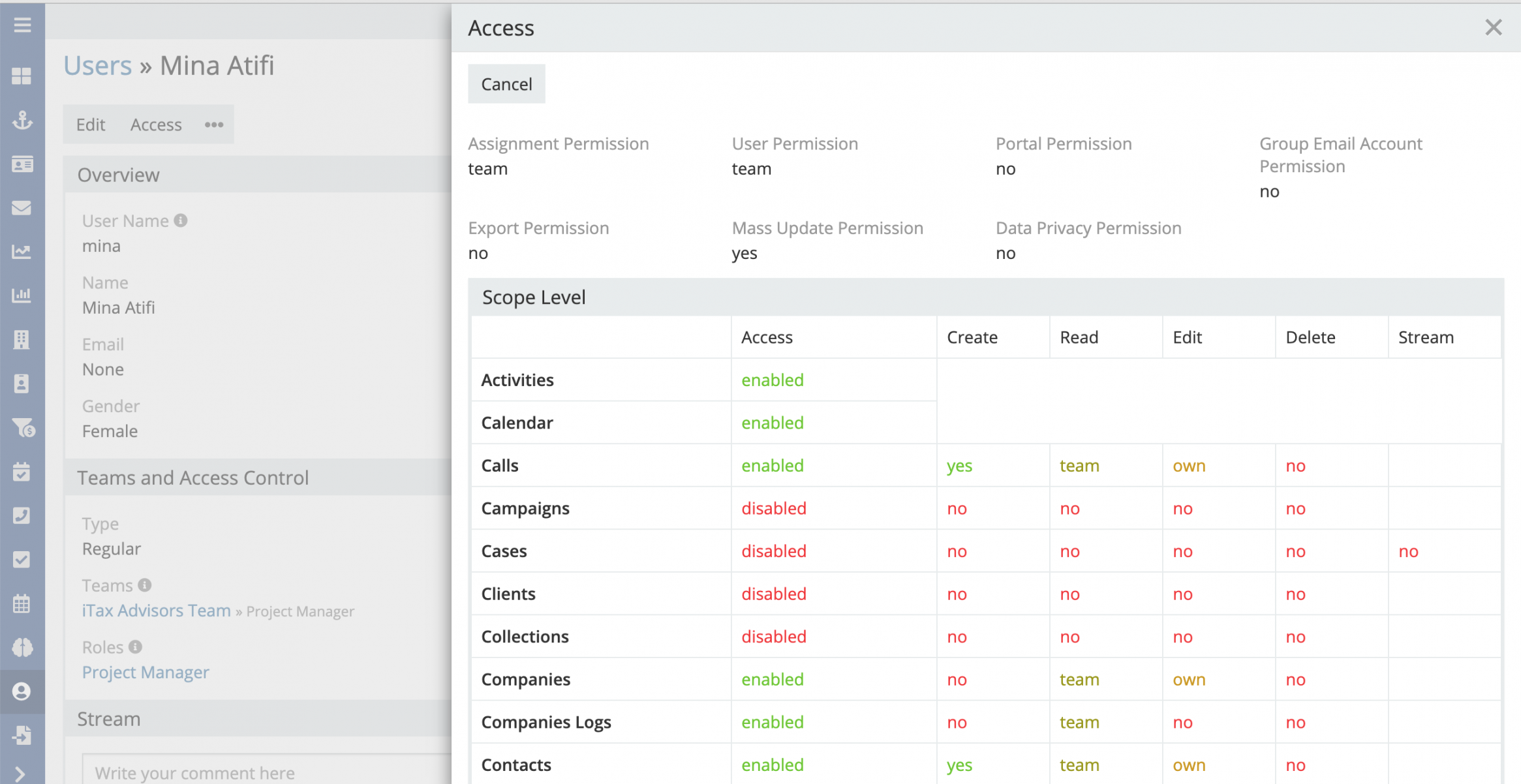Click the Users breadcrumb link
Viewport: 1521px width, 784px height.
pos(98,66)
